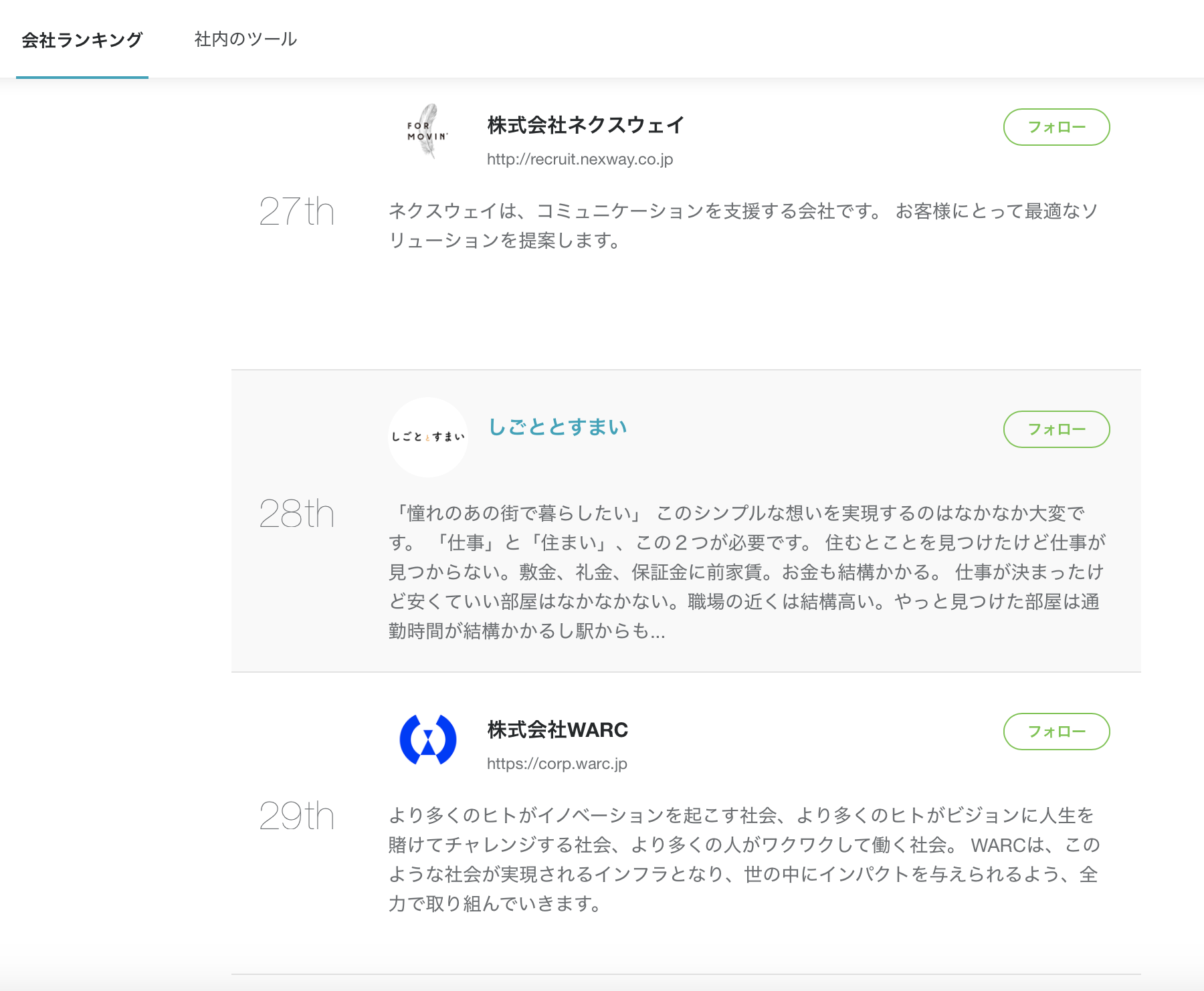
Task: Click the 27th ranking number
Action: pyautogui.click(x=297, y=211)
